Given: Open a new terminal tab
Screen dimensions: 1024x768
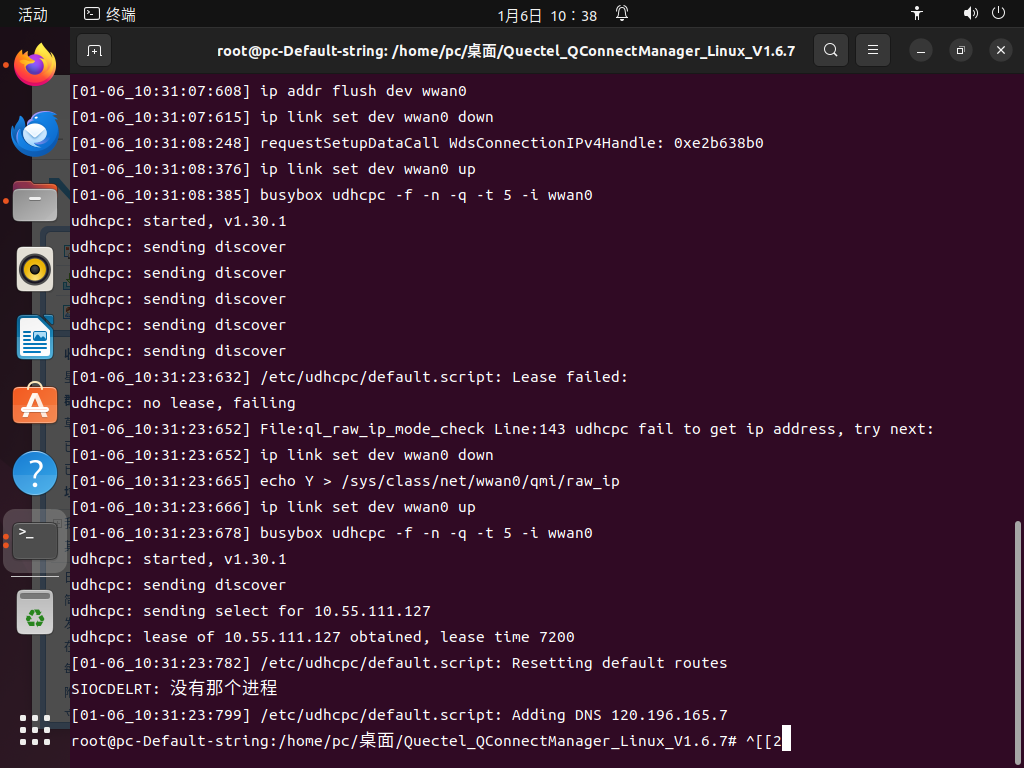Looking at the screenshot, I should (94, 50).
